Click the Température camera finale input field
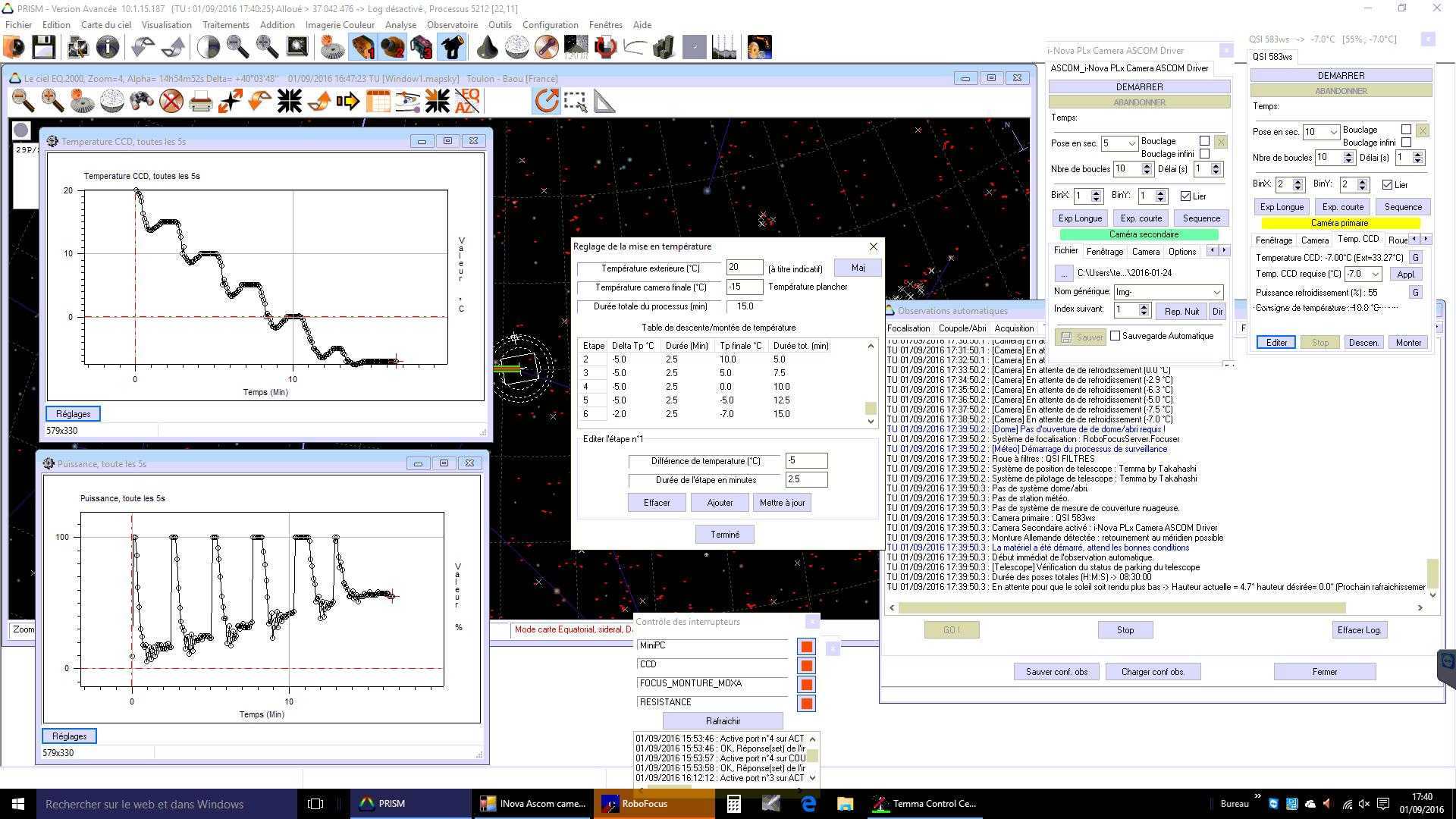The image size is (1456, 819). coord(744,287)
